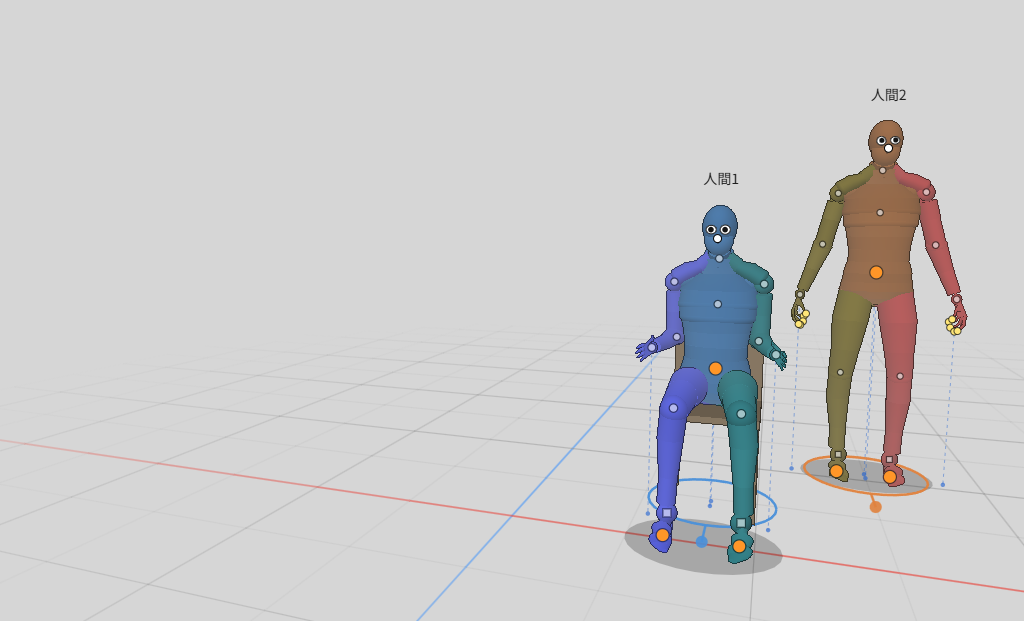Select the square ankle handle on 人間2's red leg
The width and height of the screenshot is (1024, 621).
click(889, 460)
